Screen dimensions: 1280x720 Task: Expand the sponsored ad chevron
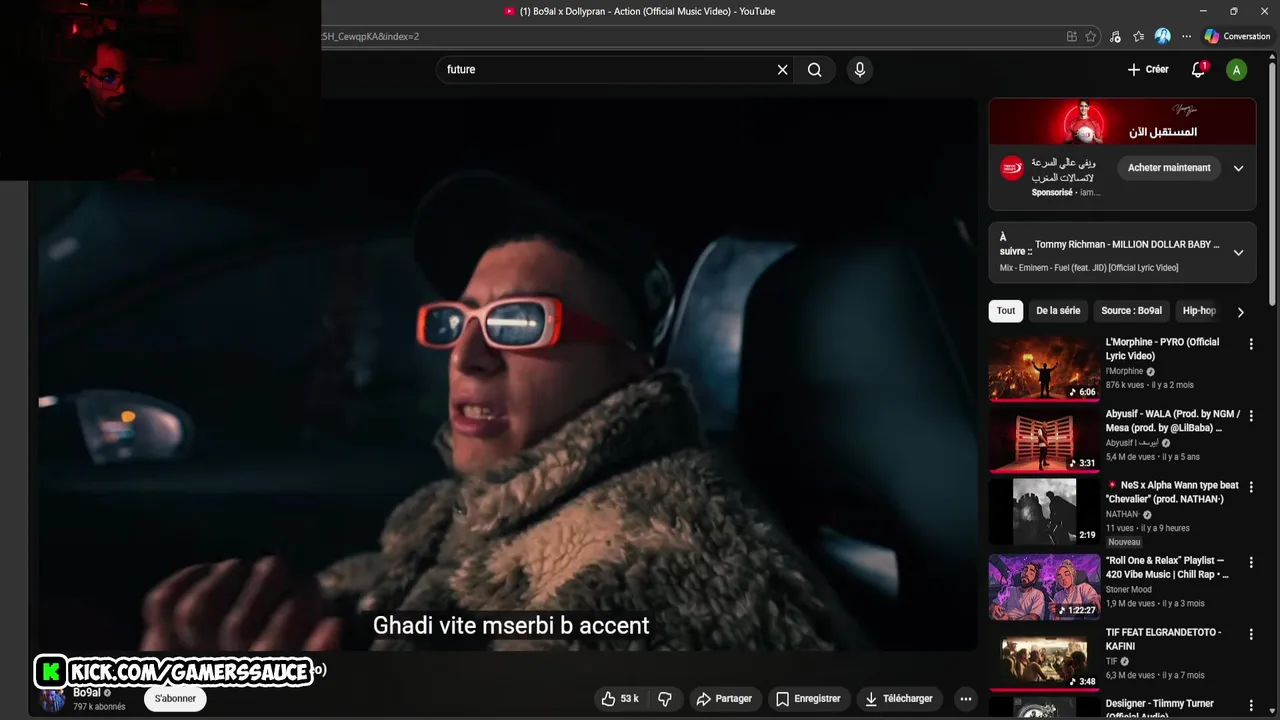click(x=1238, y=168)
